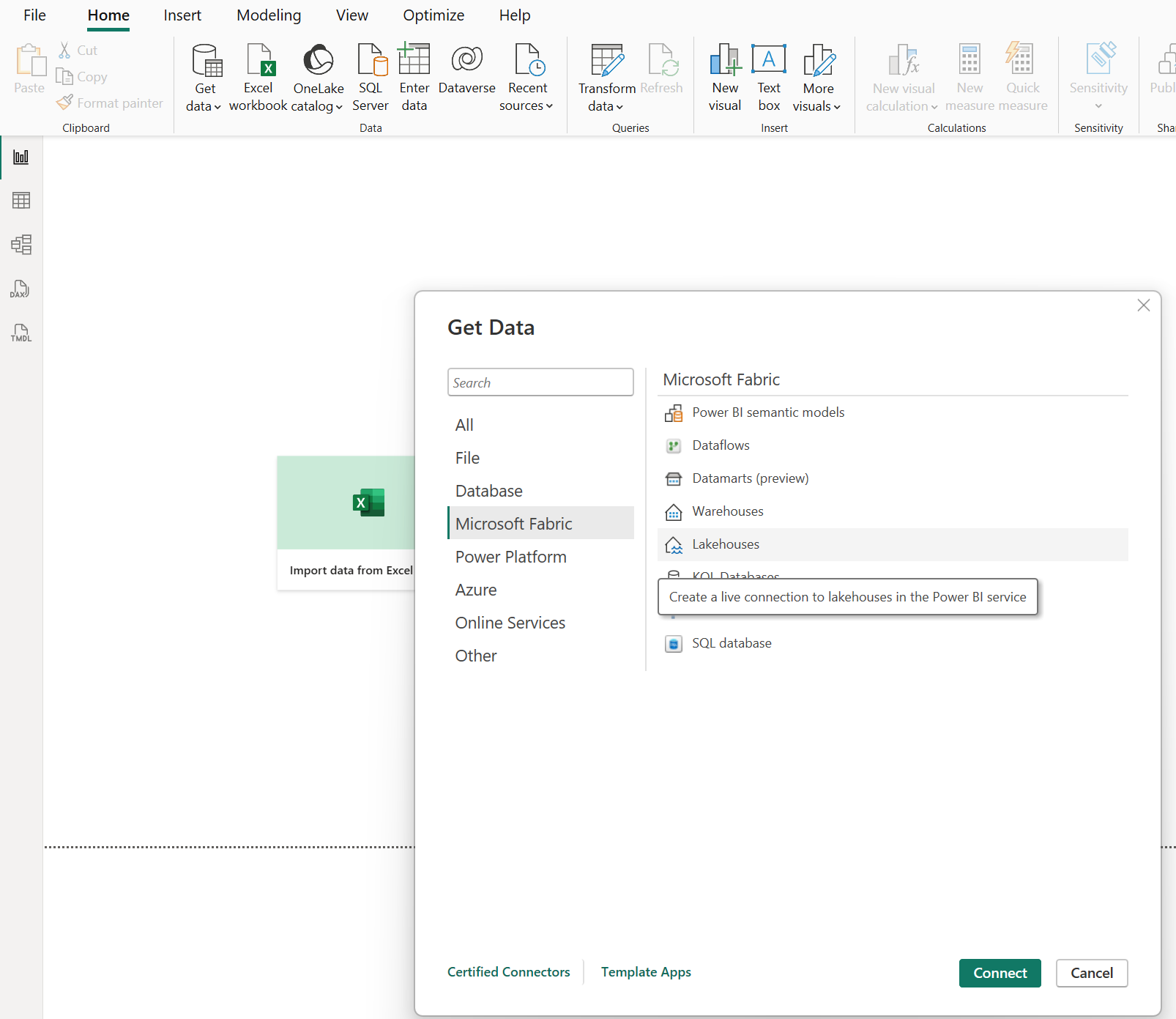Open Model view from left sidebar
This screenshot has height=1019, width=1176.
21,245
